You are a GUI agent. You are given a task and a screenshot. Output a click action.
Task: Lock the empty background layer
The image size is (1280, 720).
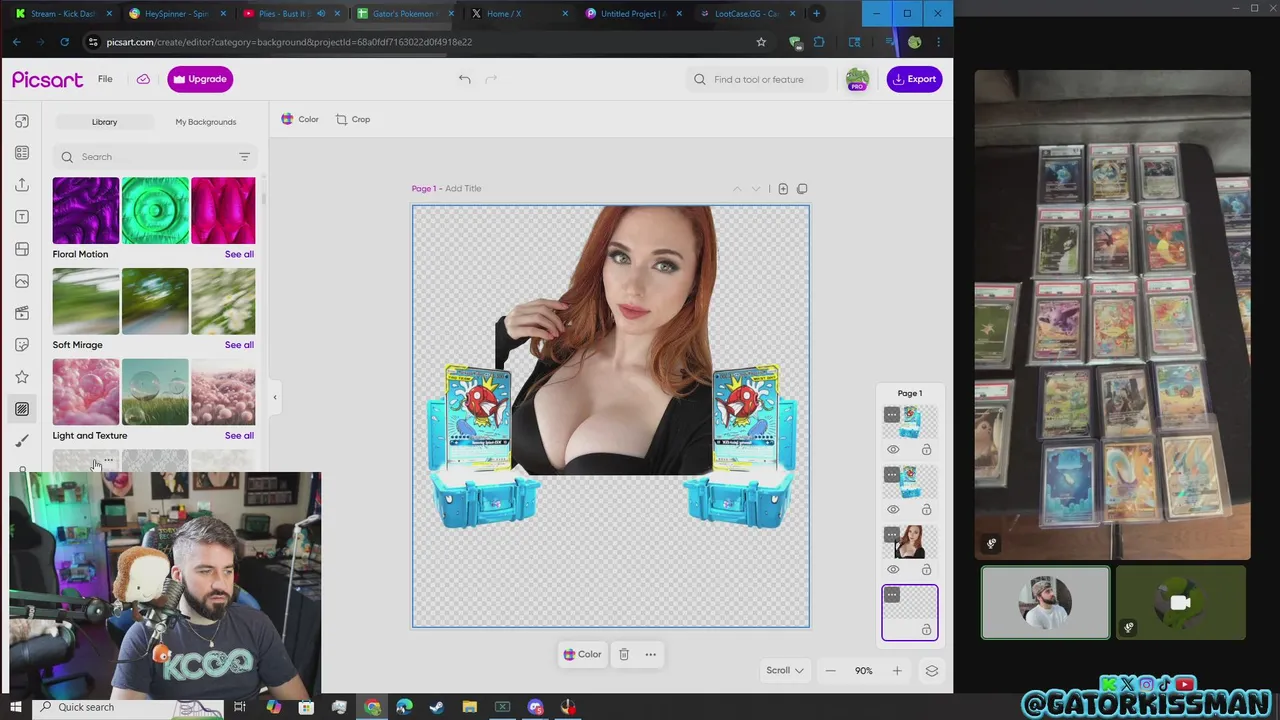pos(926,630)
